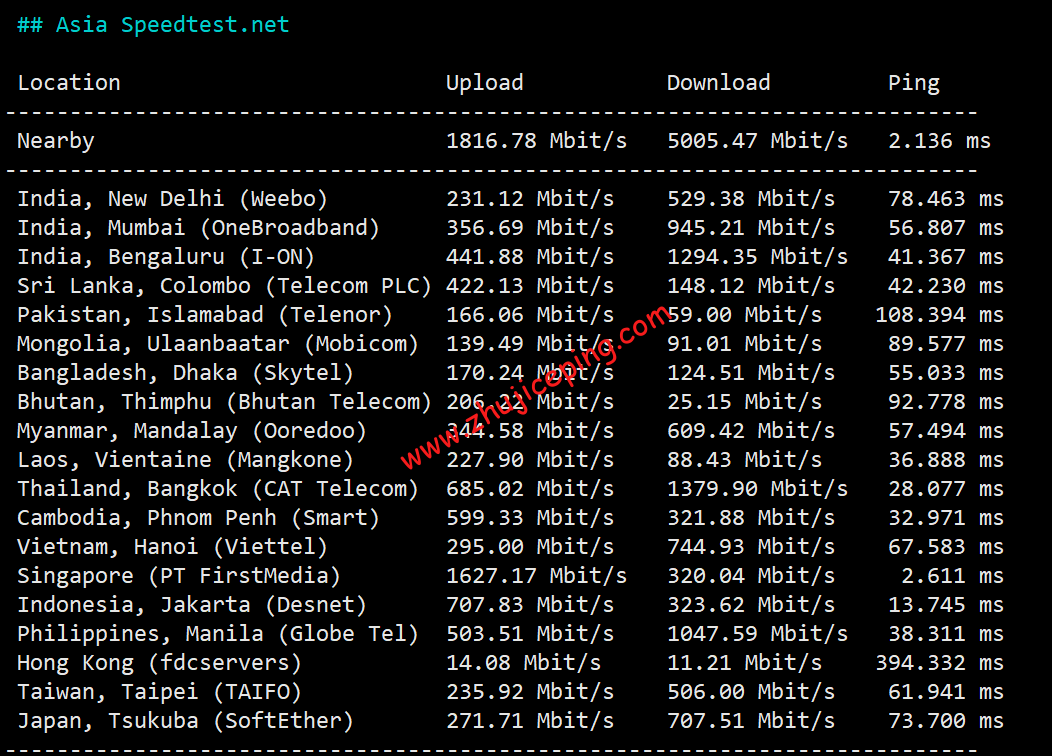Click 'Laos, Vientaine (Mangkone)' row text
This screenshot has width=1052, height=756.
(x=185, y=460)
